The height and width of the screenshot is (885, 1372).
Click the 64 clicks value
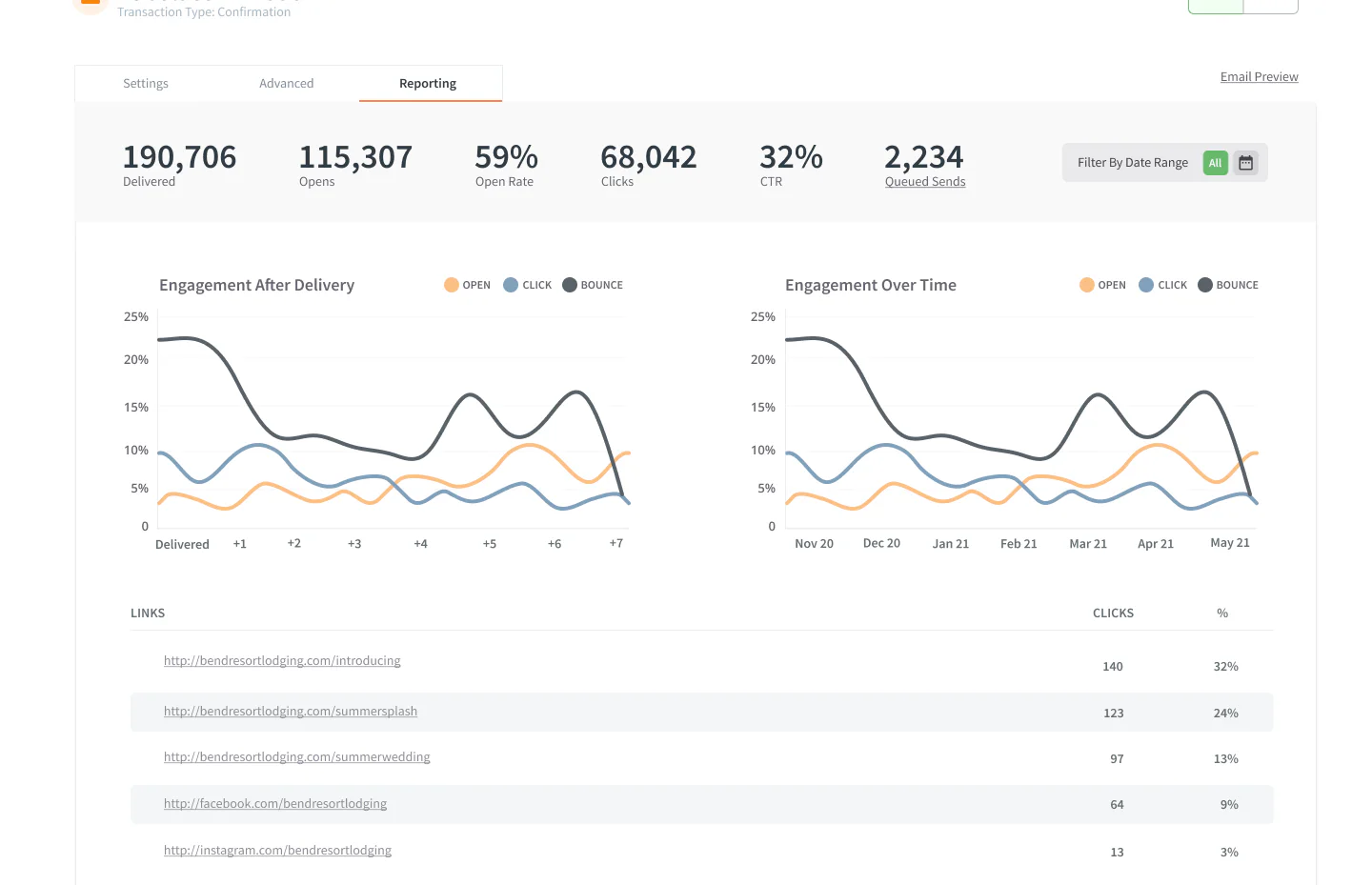pyautogui.click(x=1117, y=805)
